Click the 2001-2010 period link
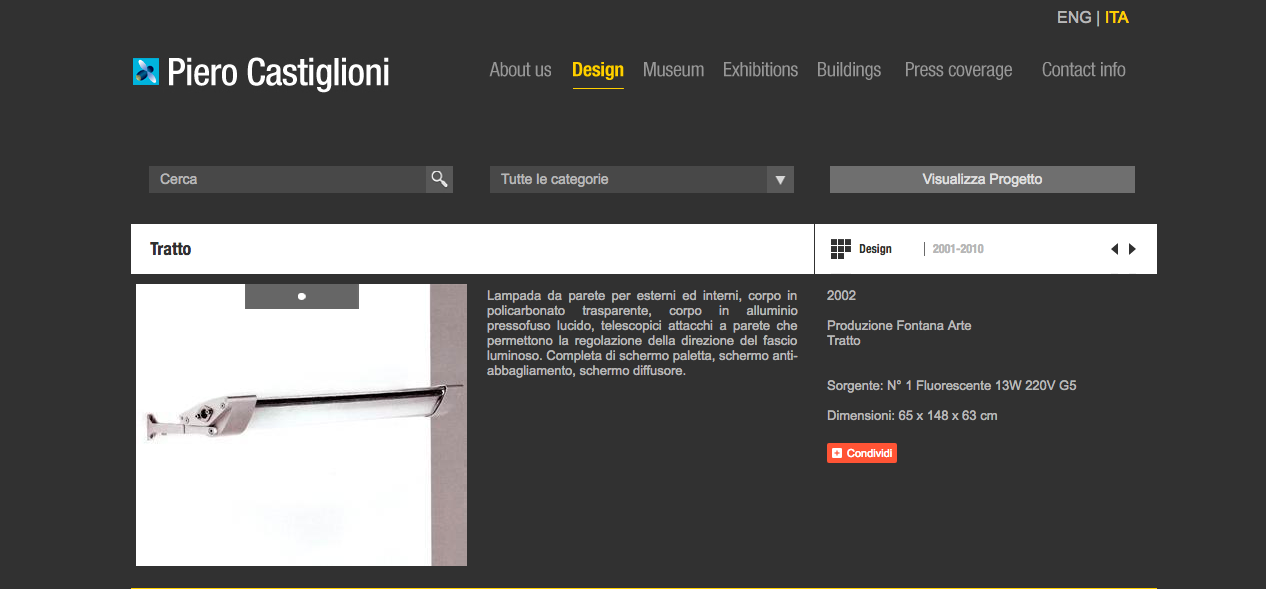The width and height of the screenshot is (1266, 589). [958, 249]
